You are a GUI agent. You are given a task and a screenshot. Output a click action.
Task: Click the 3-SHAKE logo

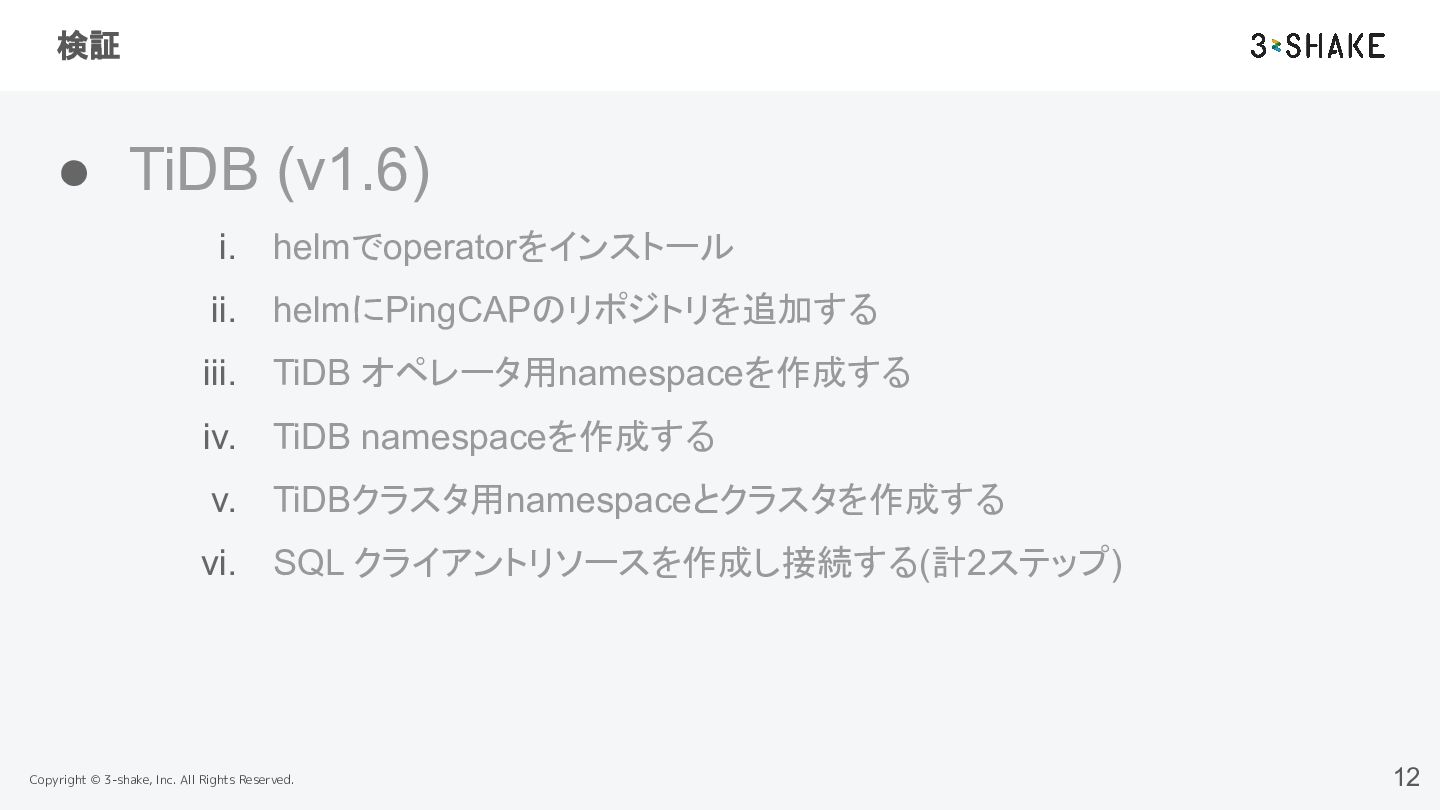(x=1317, y=45)
